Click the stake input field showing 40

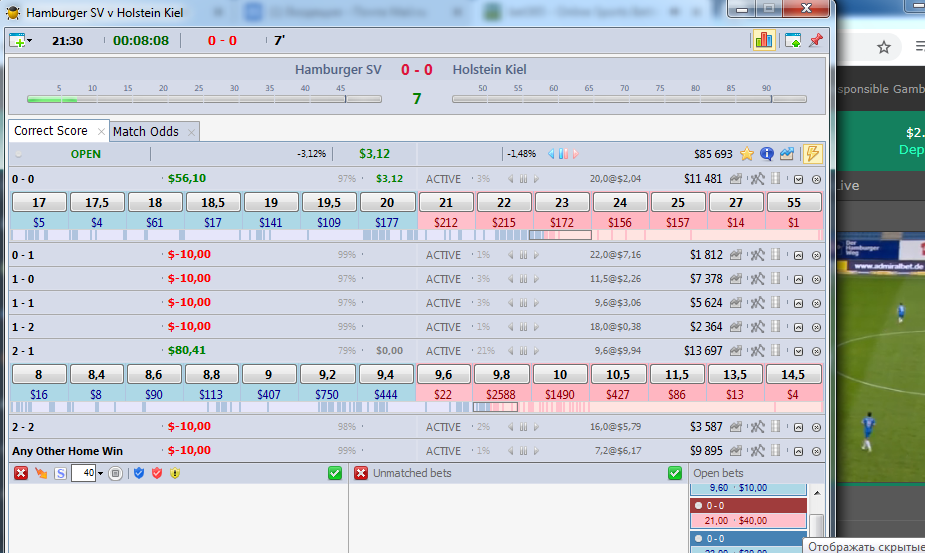pos(83,473)
